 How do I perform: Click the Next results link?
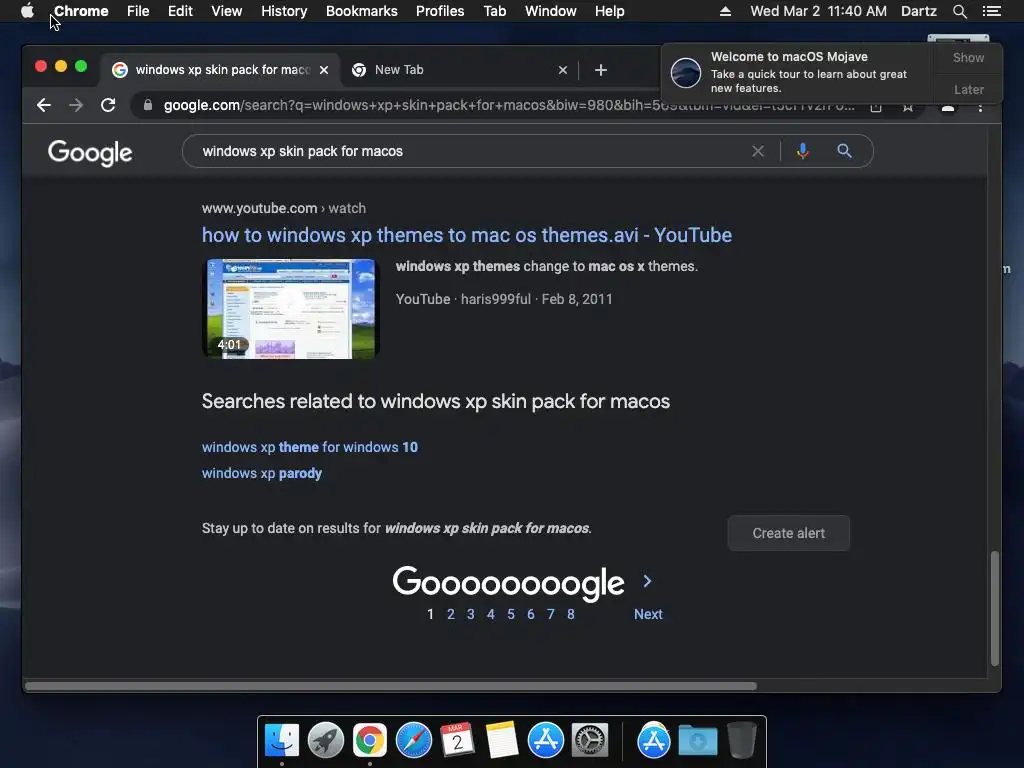pyautogui.click(x=648, y=615)
